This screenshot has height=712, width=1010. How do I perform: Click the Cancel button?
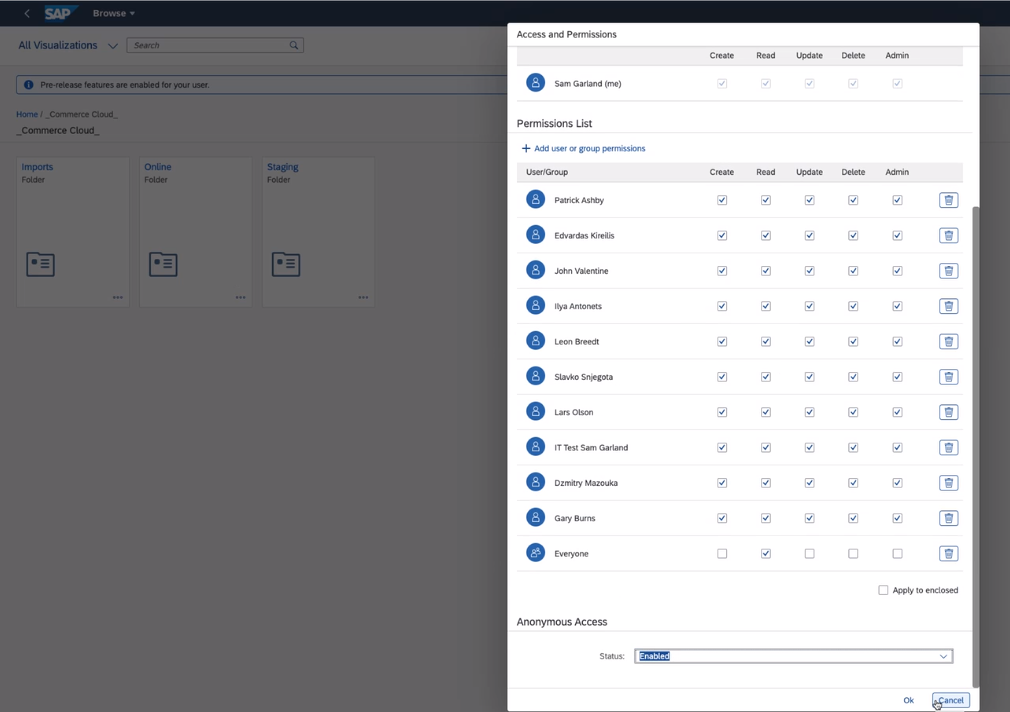pos(951,700)
